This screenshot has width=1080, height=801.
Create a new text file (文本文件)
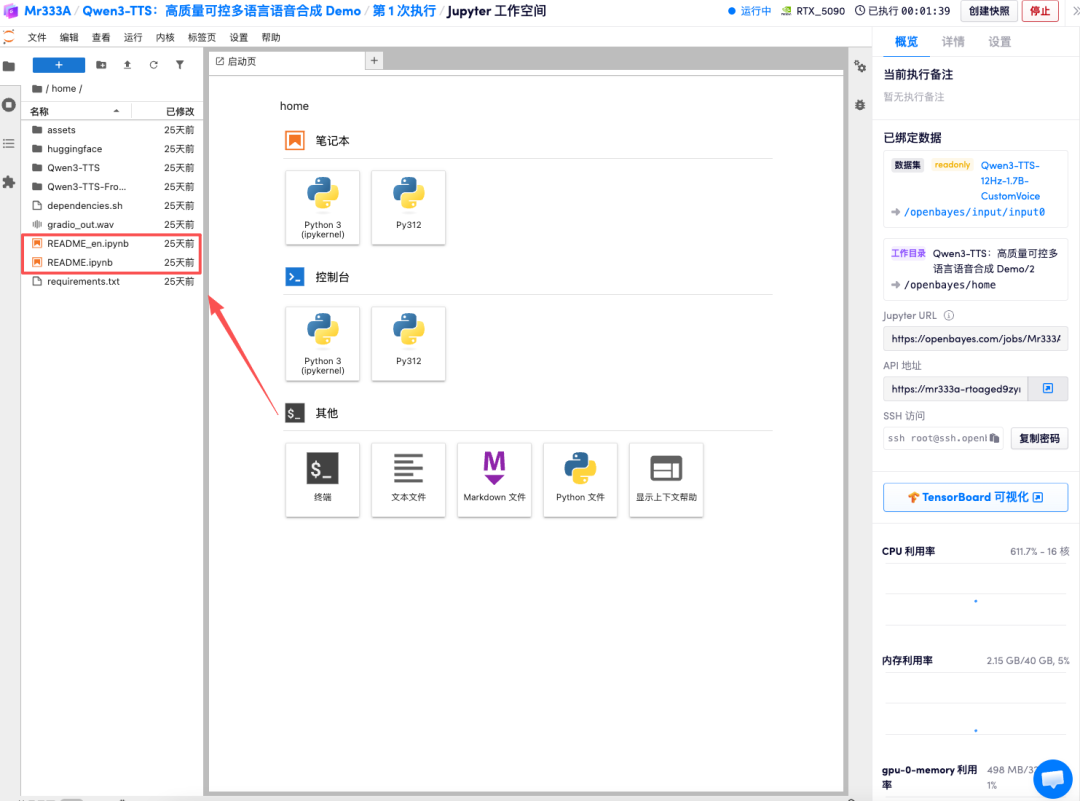click(x=408, y=479)
